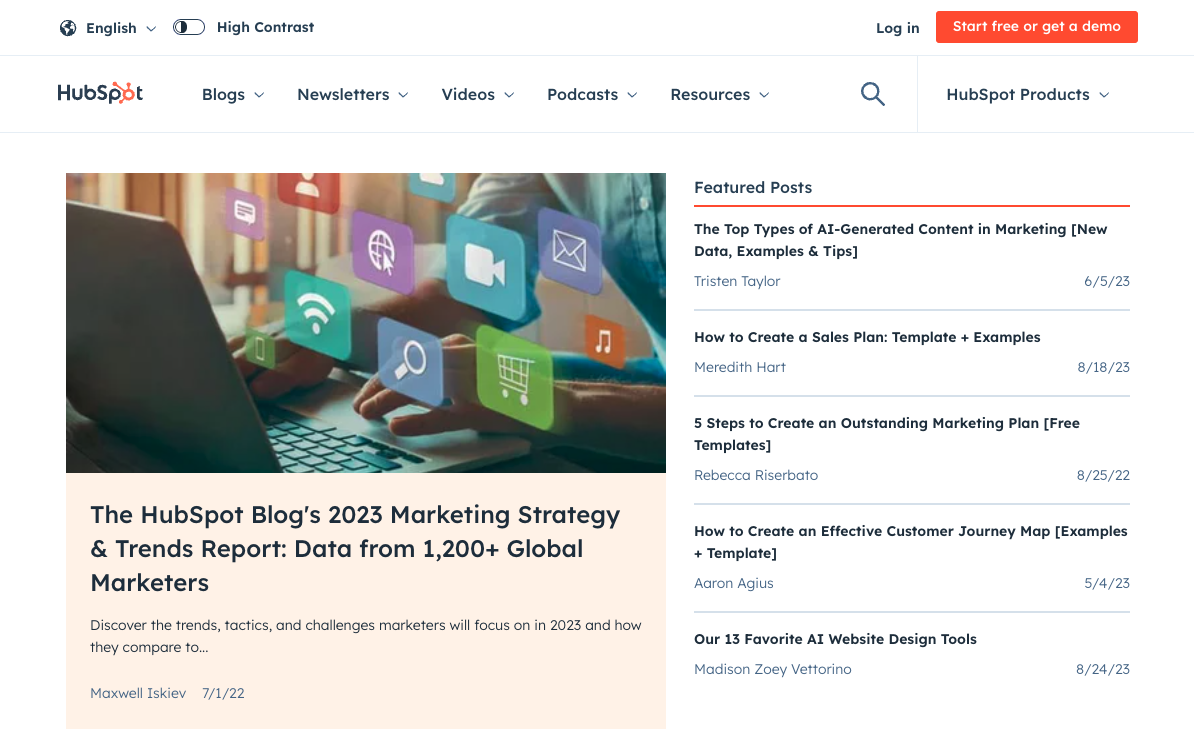Open the Videos menu
The image size is (1194, 735).
coord(478,94)
